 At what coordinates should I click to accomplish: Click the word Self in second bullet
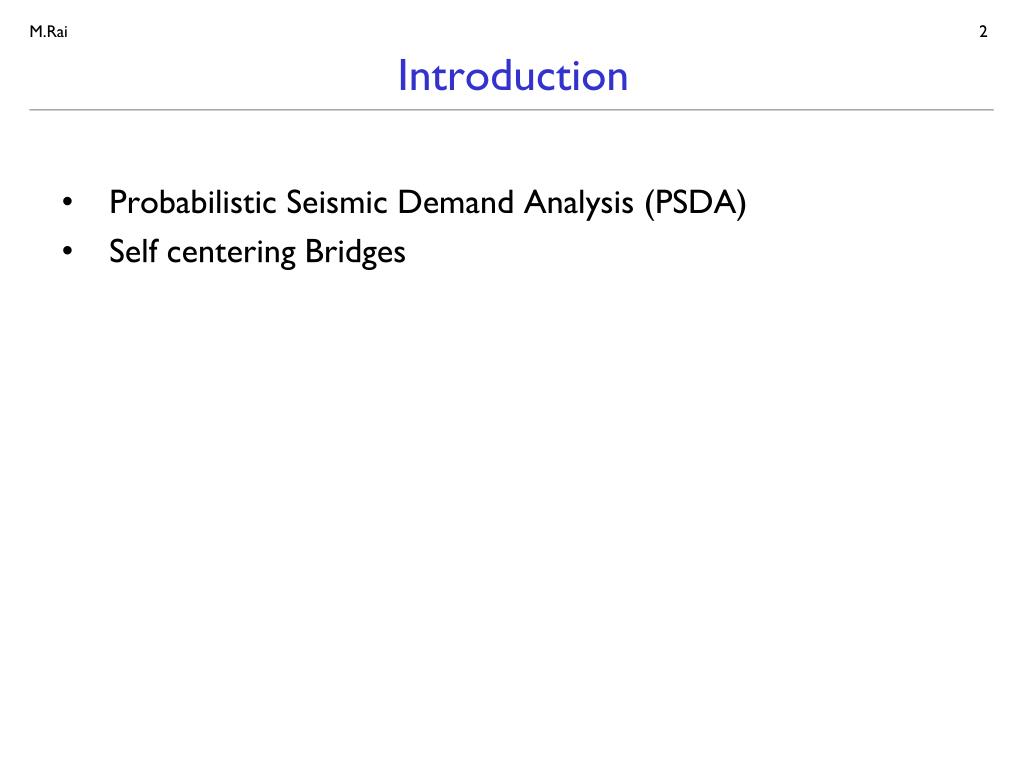pos(134,251)
